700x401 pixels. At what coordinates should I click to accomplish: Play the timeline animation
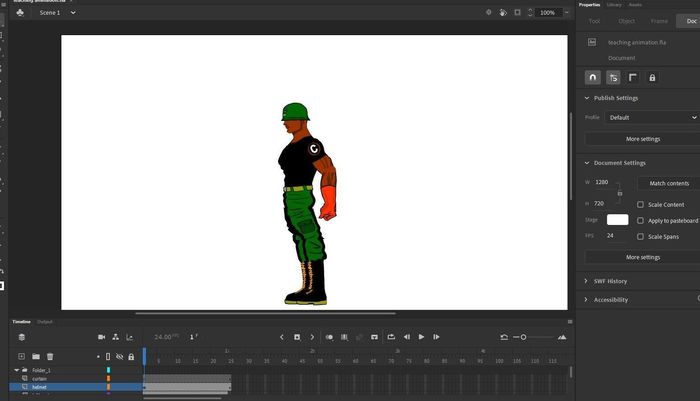coord(421,337)
